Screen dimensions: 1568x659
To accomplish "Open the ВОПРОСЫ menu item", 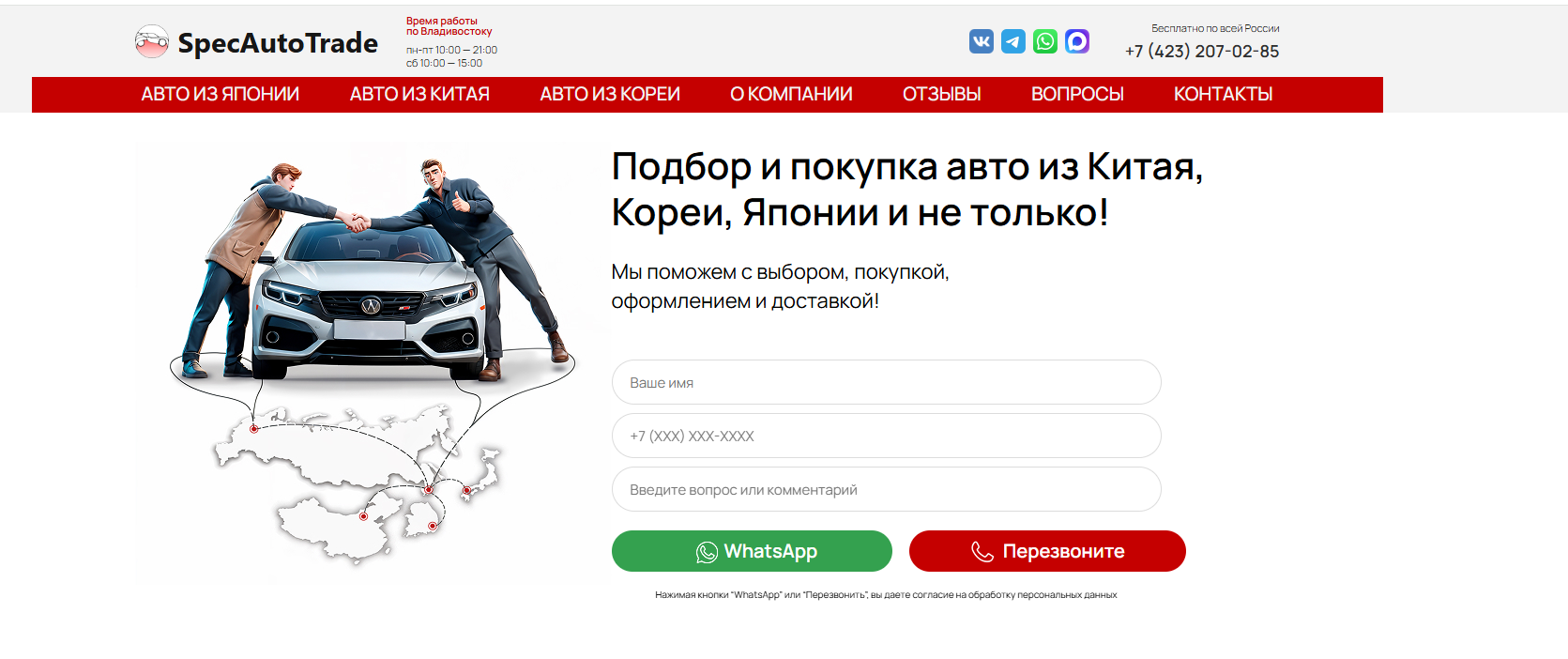I will (1077, 94).
